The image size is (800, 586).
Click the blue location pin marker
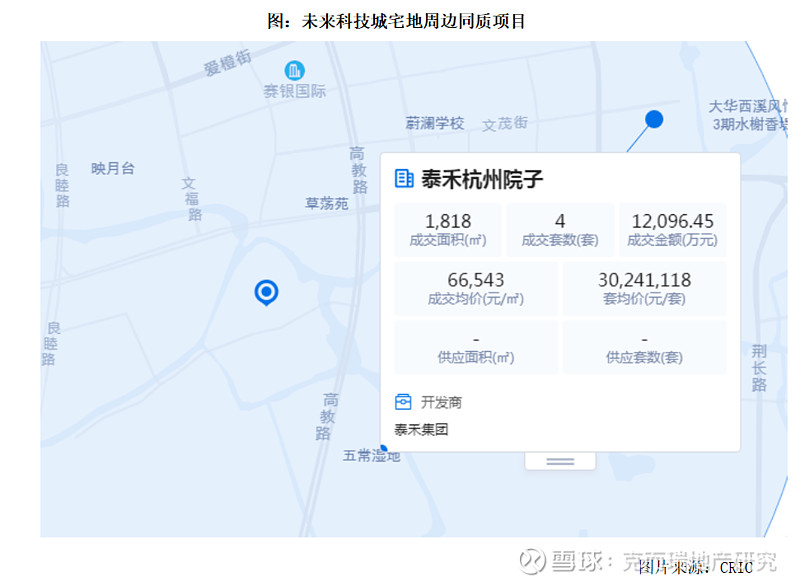click(x=266, y=293)
